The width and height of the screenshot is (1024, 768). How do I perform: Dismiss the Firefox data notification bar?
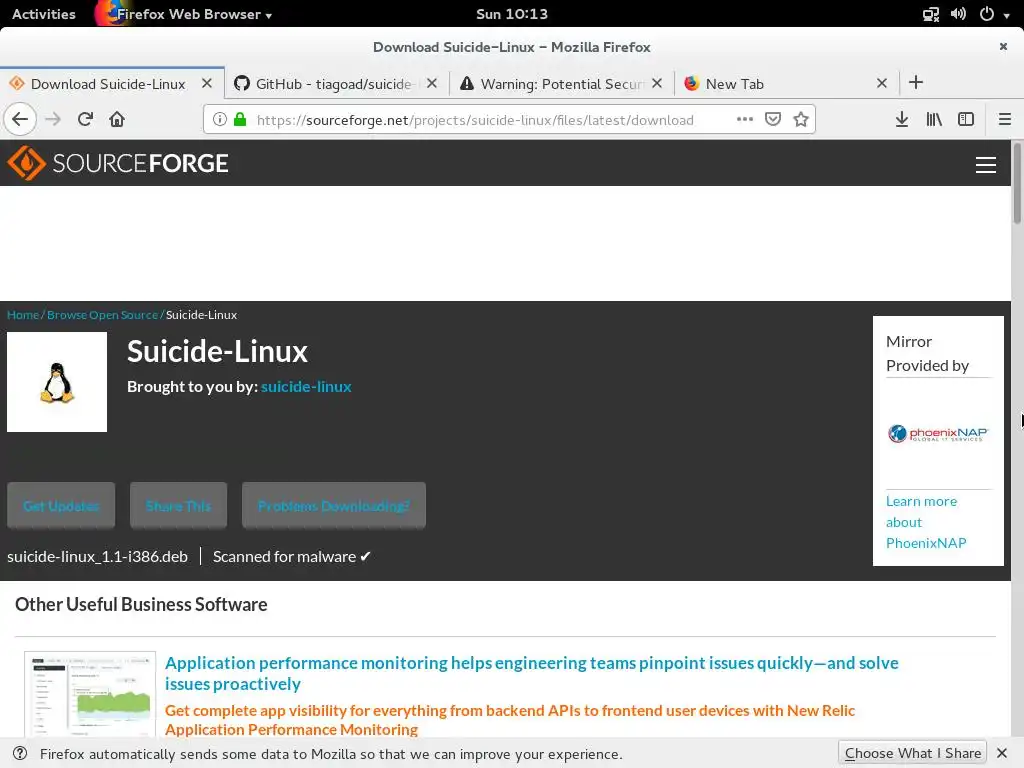(1002, 753)
